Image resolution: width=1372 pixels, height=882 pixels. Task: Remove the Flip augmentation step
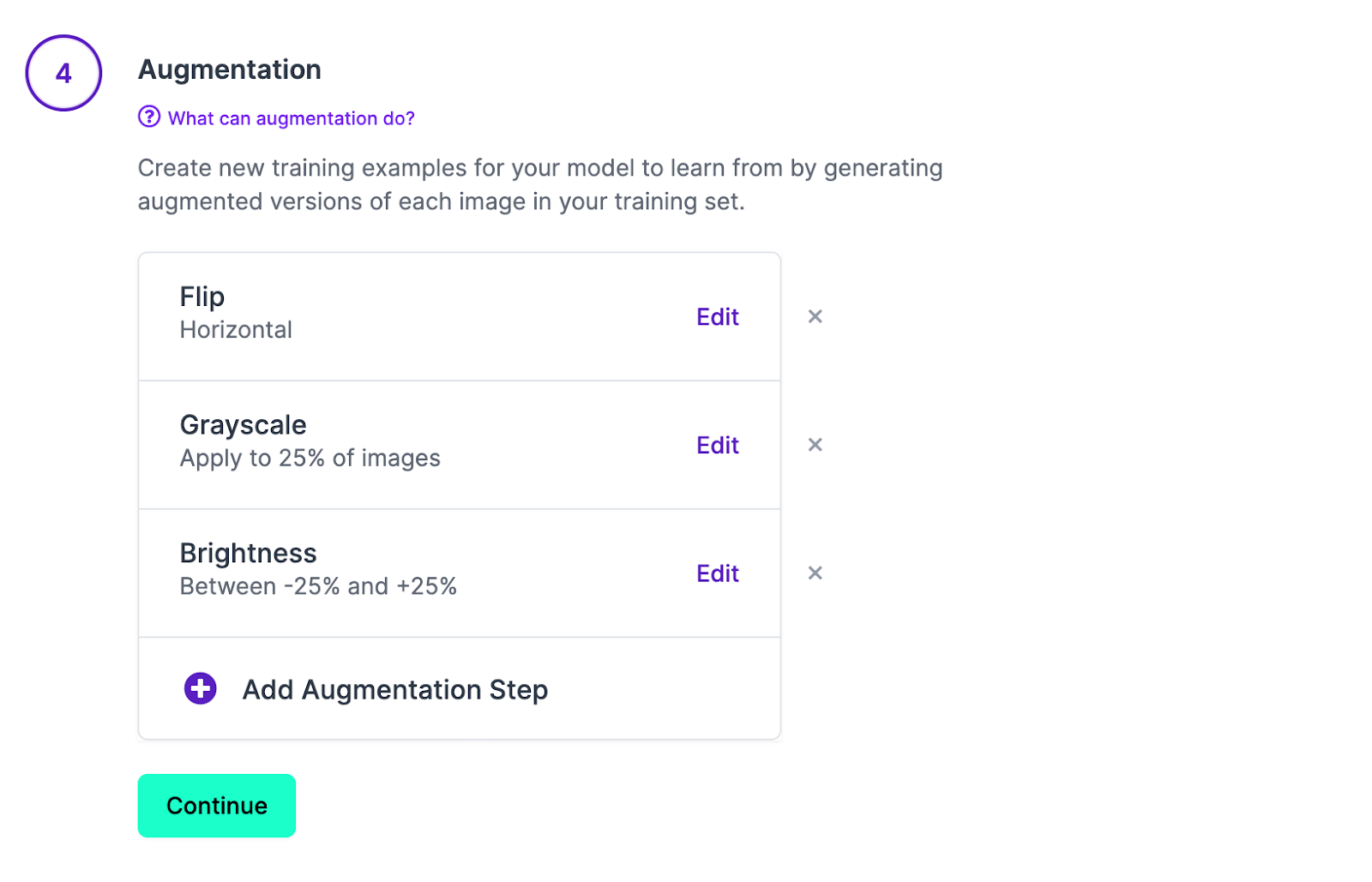click(815, 316)
